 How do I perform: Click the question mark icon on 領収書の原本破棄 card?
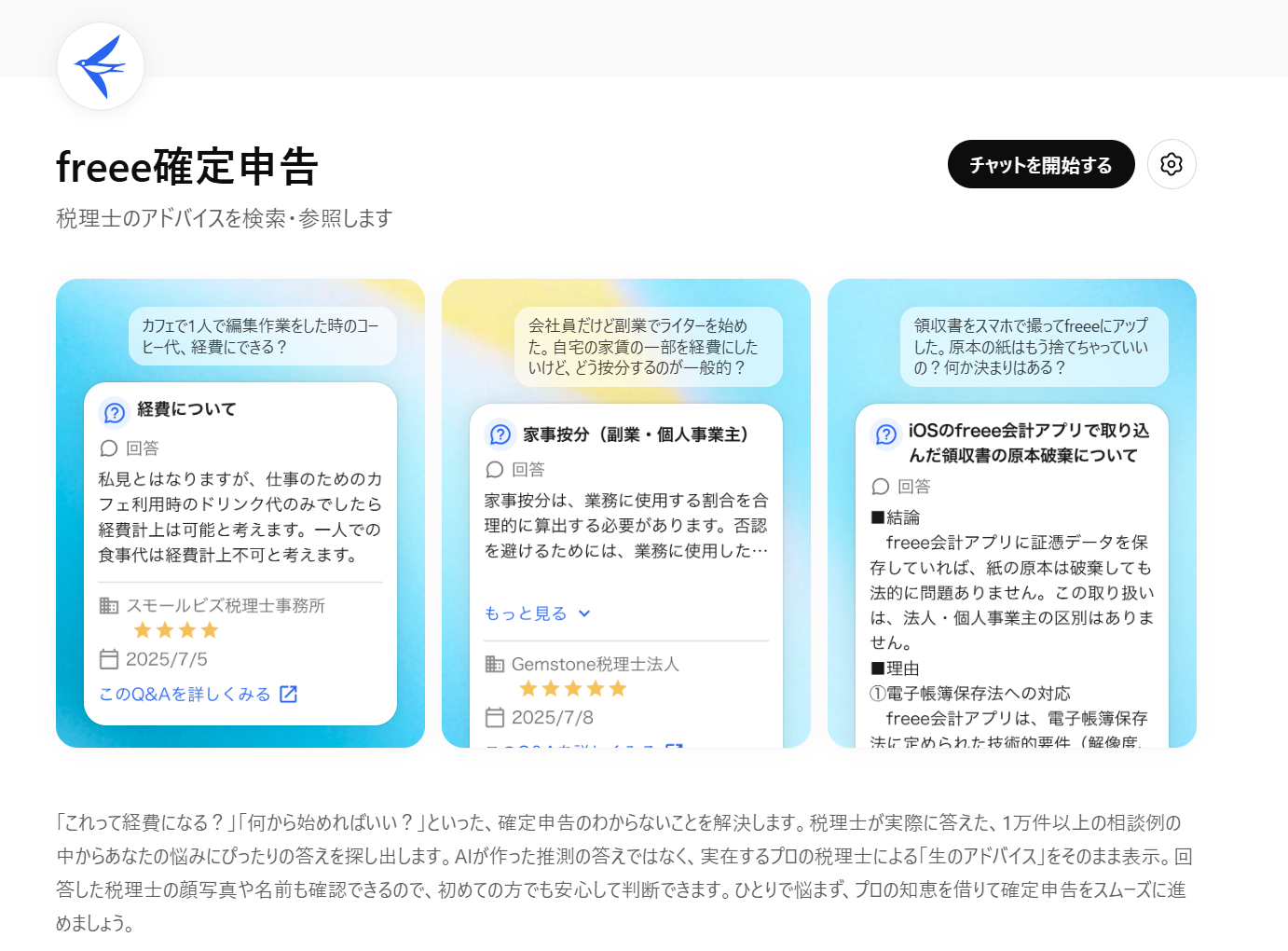[x=884, y=434]
